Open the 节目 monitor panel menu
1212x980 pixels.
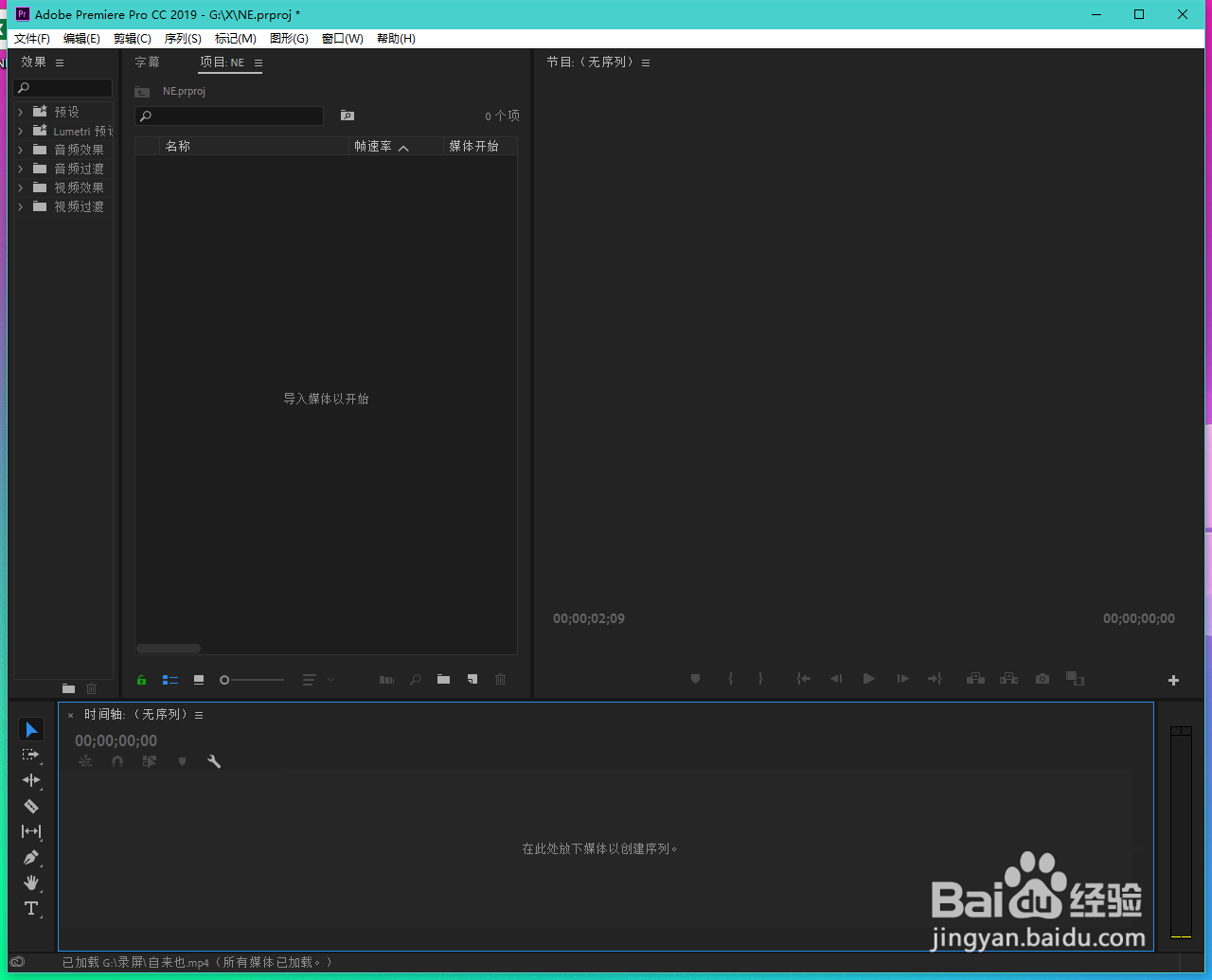tap(646, 62)
